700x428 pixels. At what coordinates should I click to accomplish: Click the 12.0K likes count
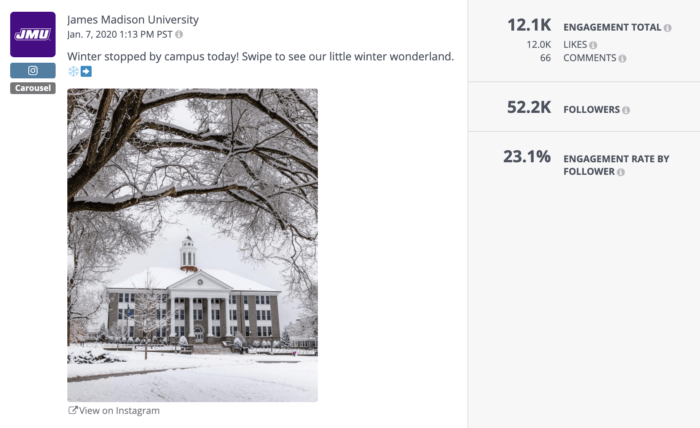538,45
